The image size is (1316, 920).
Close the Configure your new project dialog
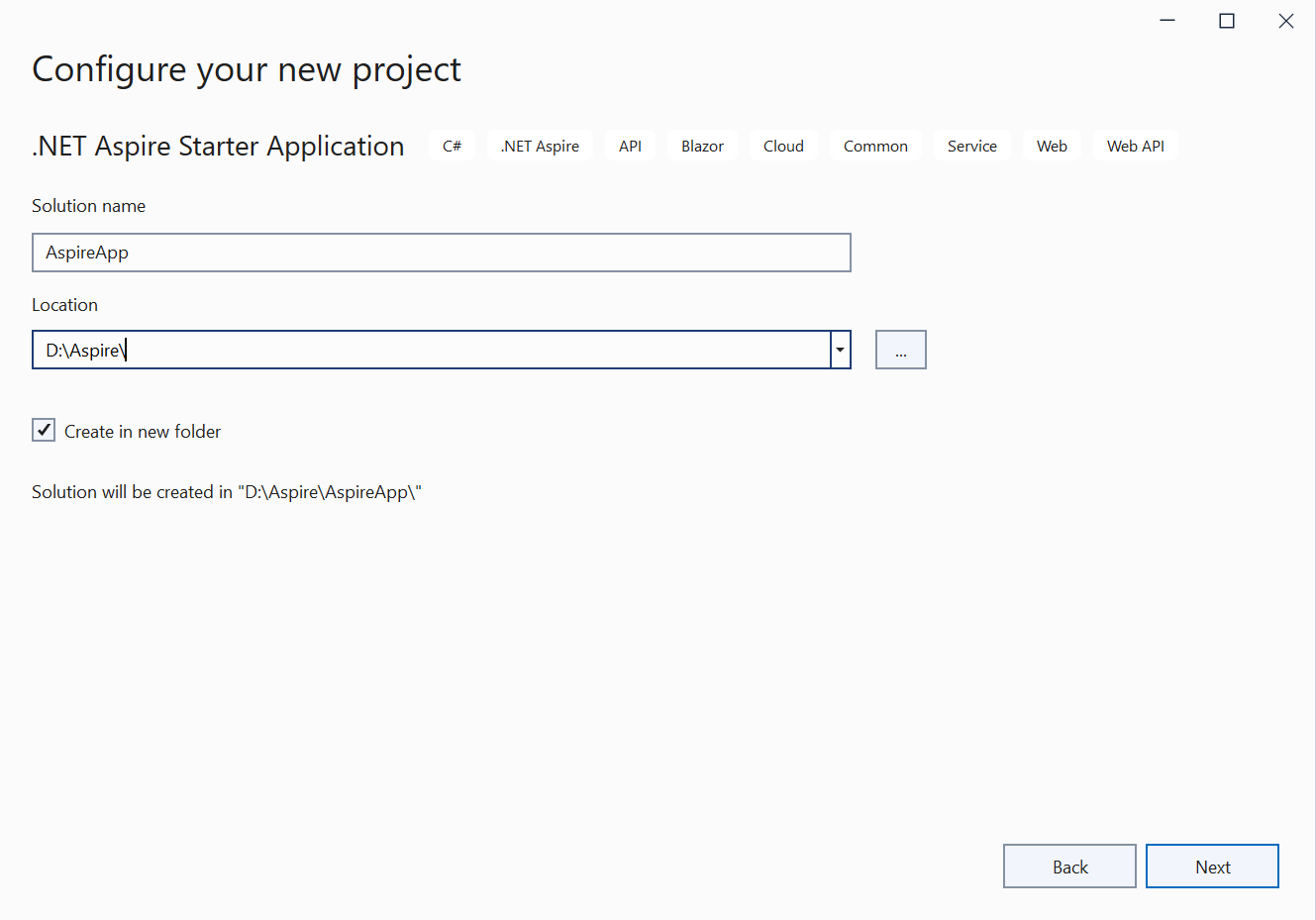1286,21
